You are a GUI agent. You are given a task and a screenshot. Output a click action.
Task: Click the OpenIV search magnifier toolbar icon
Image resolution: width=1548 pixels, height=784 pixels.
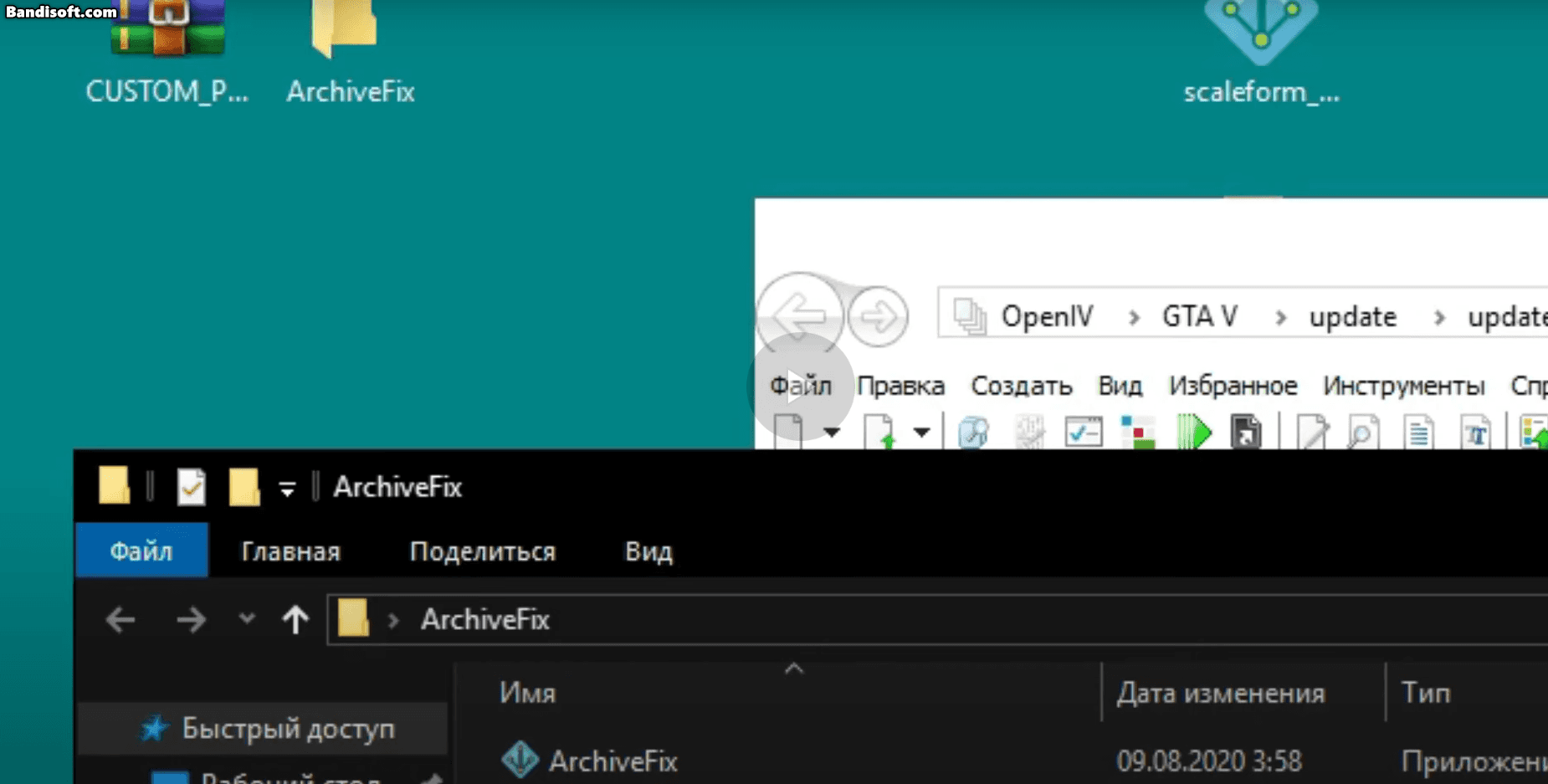(x=973, y=432)
